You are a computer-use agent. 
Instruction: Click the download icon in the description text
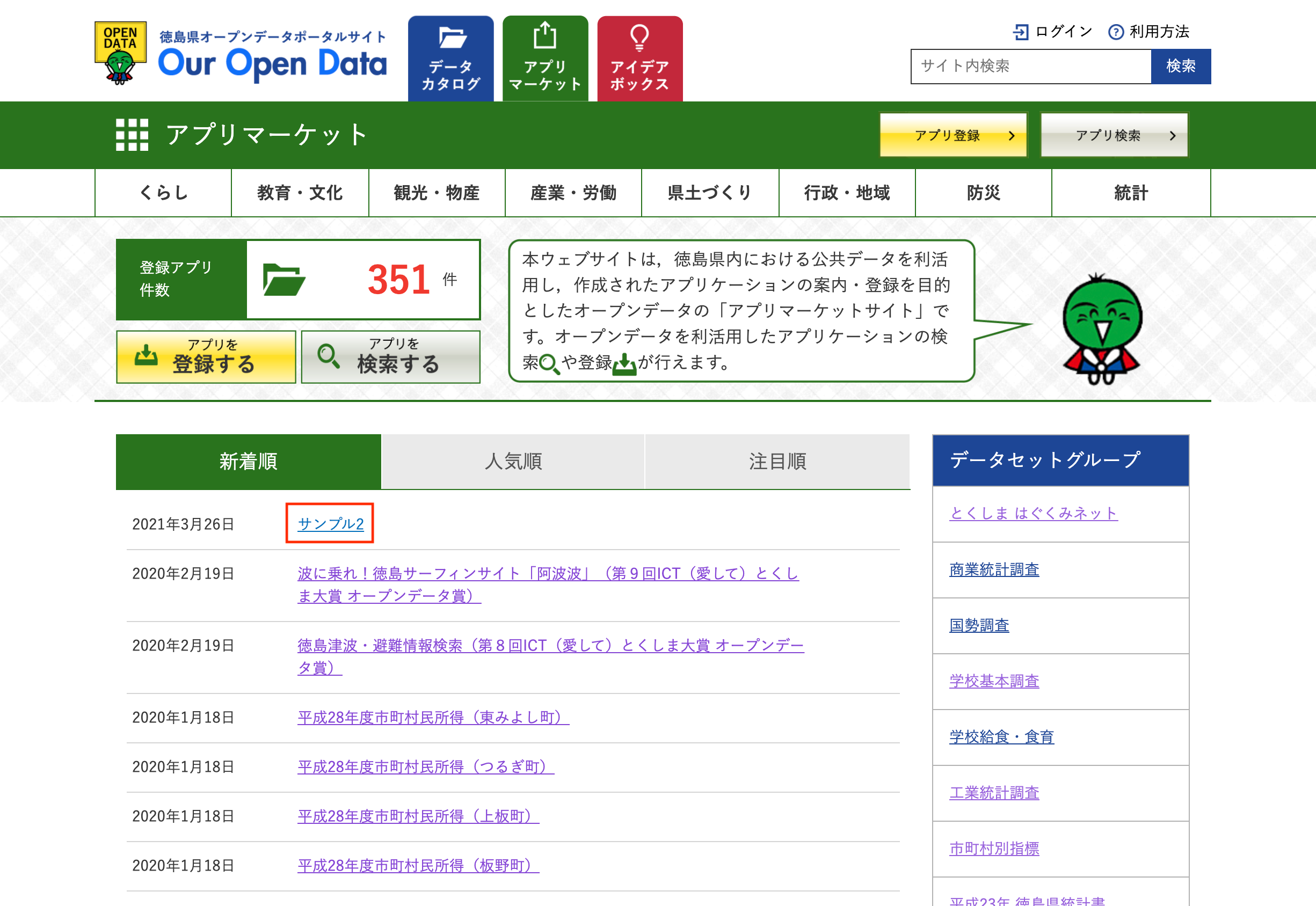coord(624,364)
